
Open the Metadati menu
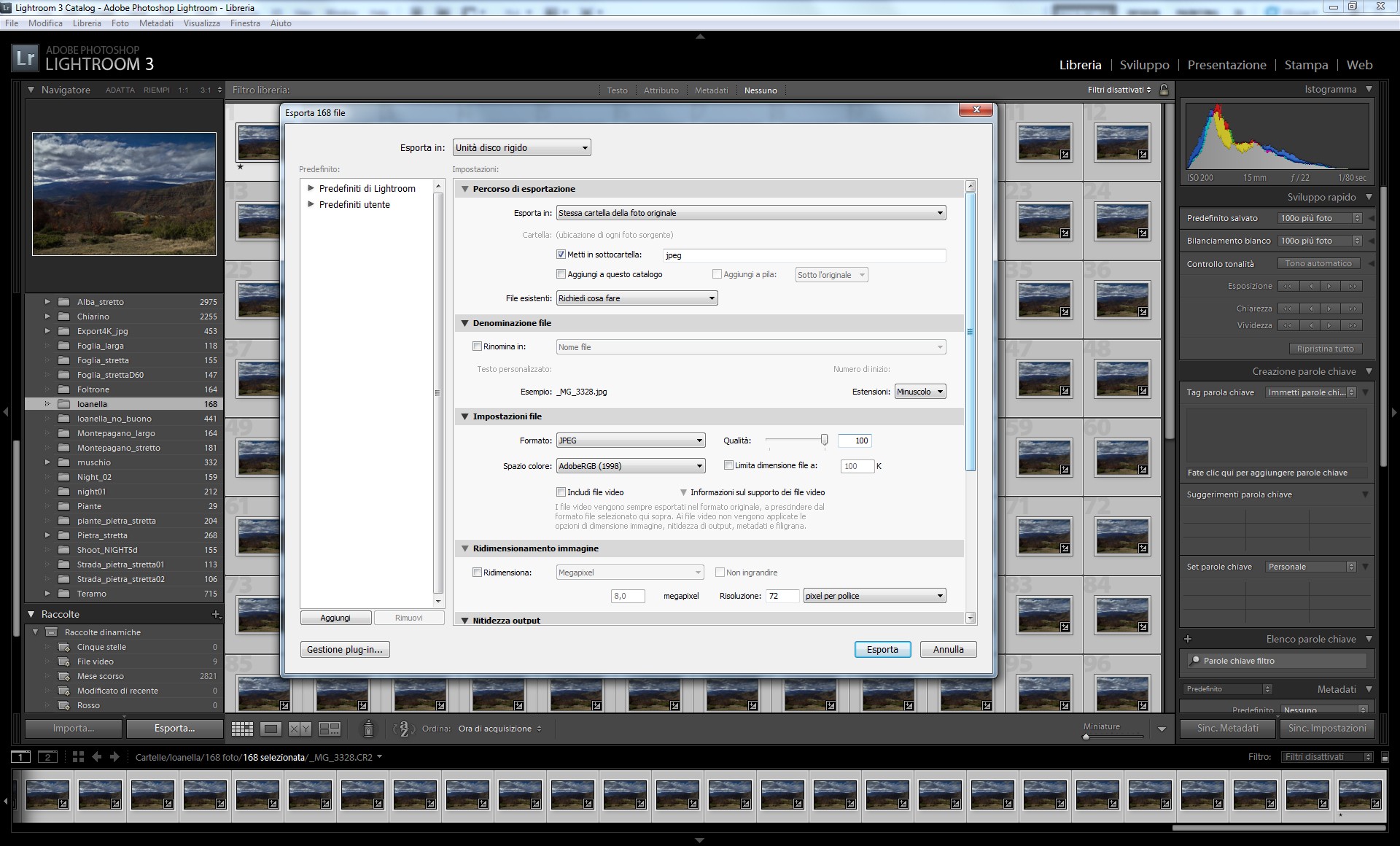click(x=156, y=23)
